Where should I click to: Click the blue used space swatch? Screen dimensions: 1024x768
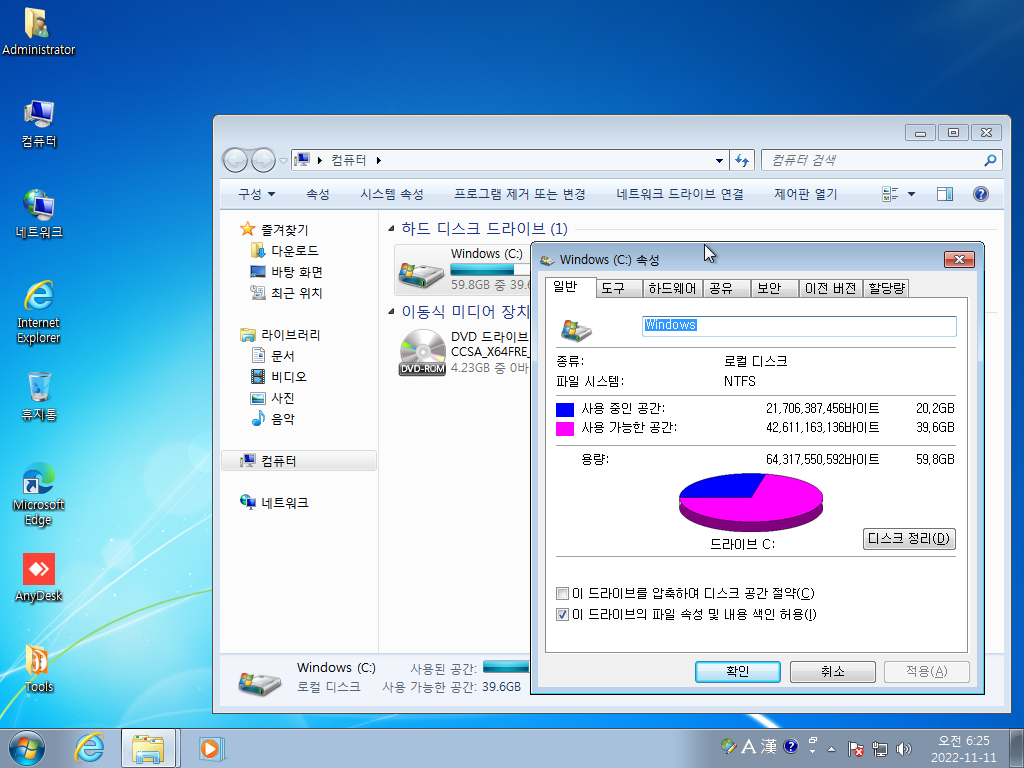click(x=565, y=409)
